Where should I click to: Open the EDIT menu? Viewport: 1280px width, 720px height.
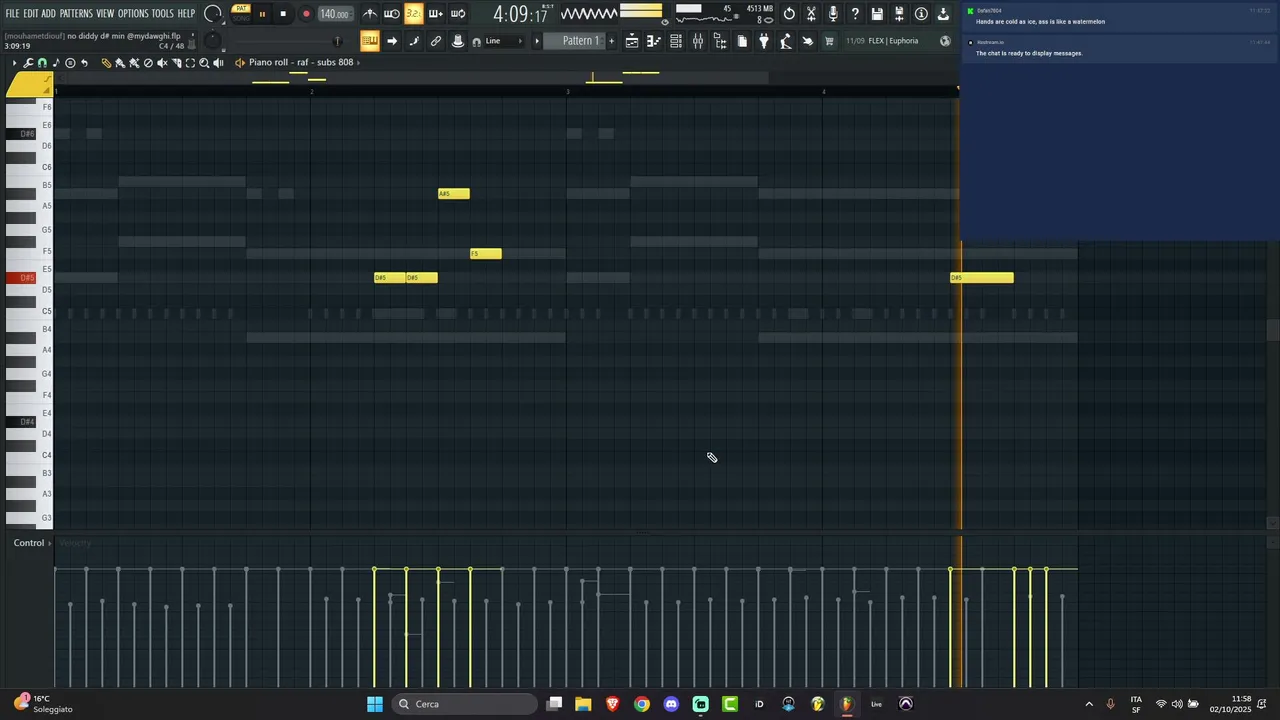click(x=31, y=14)
